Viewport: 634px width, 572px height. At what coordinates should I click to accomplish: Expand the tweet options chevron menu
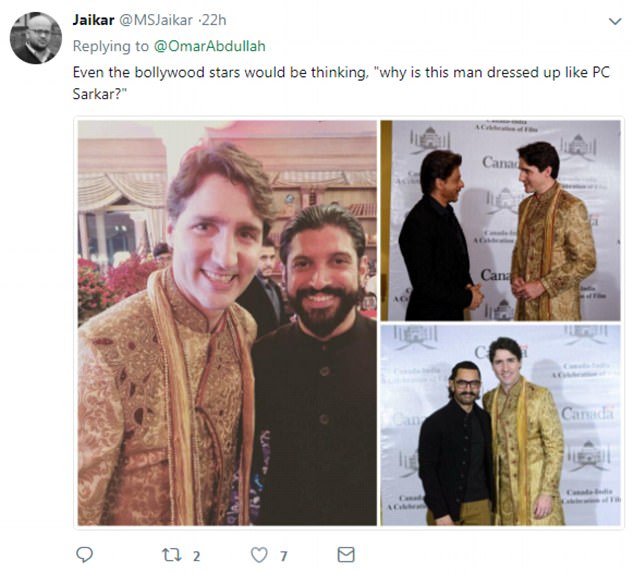click(x=615, y=21)
